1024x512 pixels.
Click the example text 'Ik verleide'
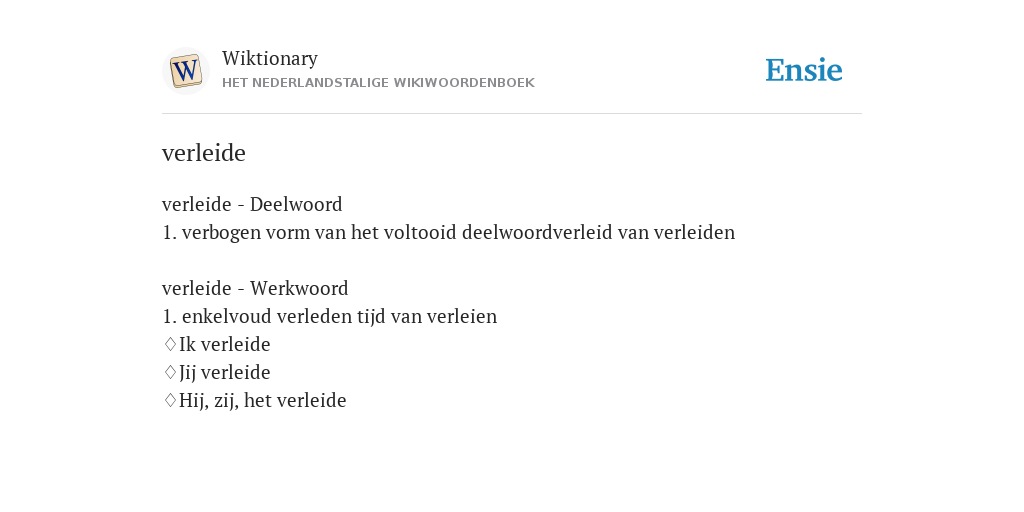225,344
